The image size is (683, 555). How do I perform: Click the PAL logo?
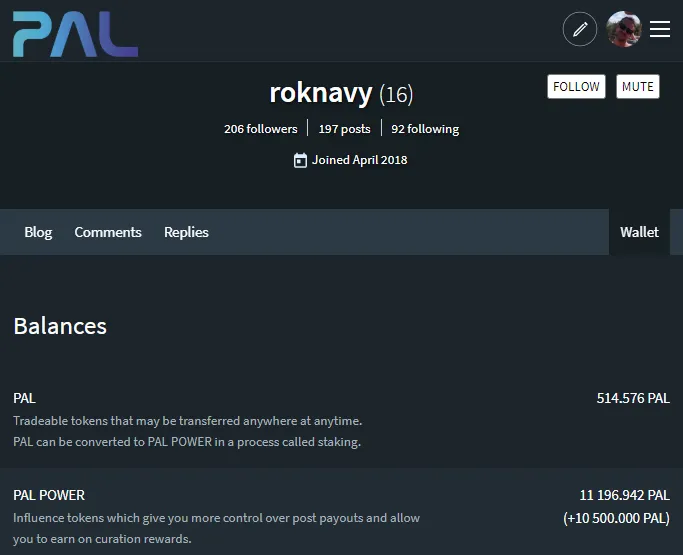tap(75, 34)
